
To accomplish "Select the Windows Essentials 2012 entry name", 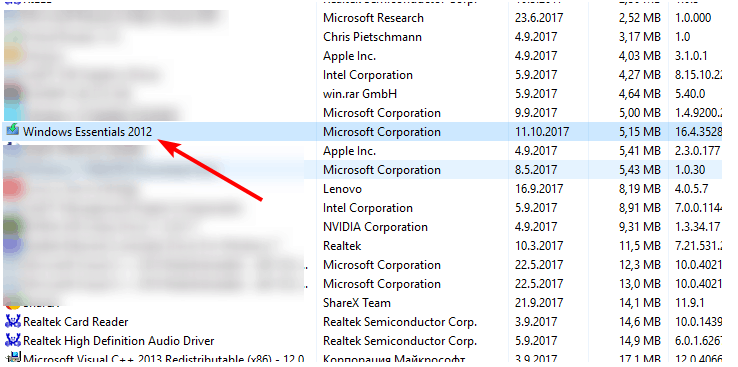I will [x=88, y=132].
